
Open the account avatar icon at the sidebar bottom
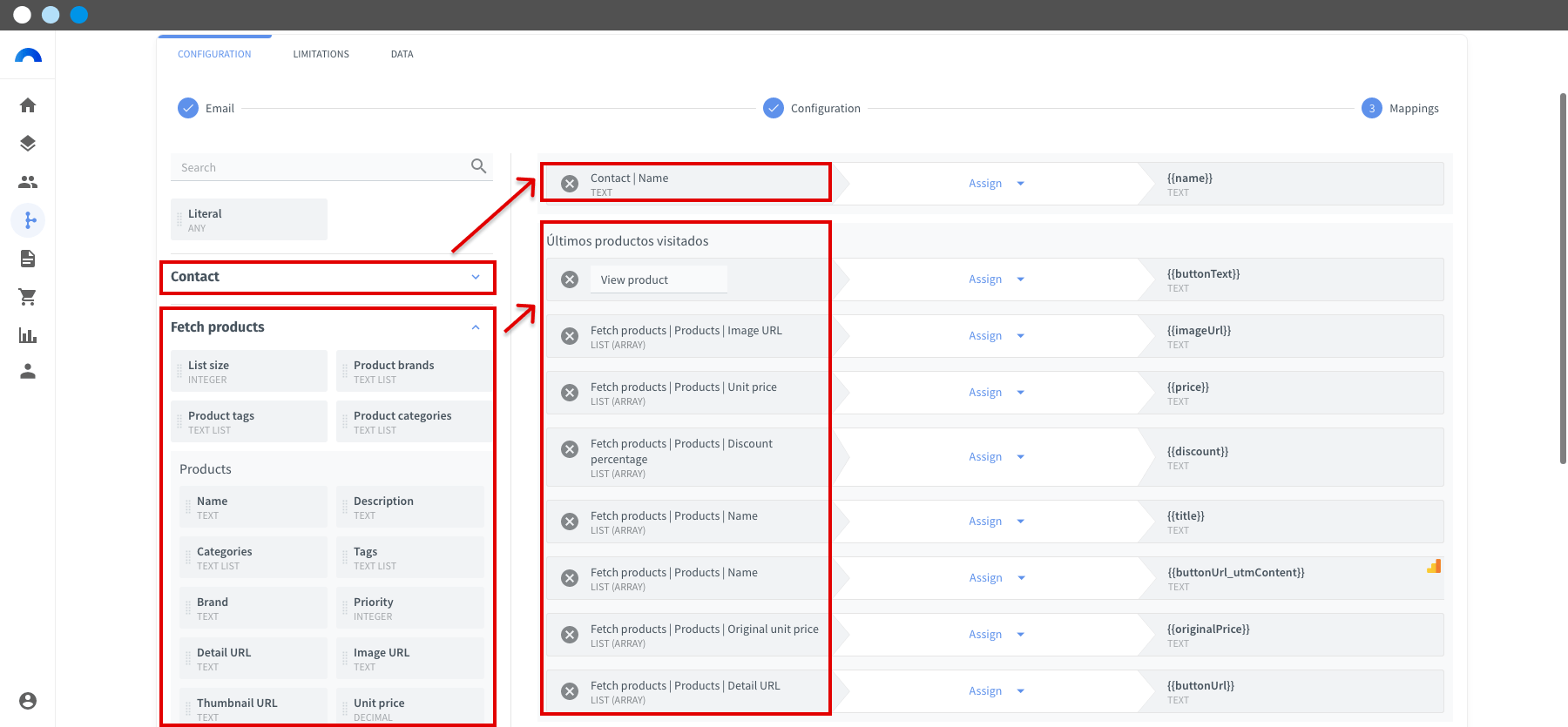(x=28, y=701)
